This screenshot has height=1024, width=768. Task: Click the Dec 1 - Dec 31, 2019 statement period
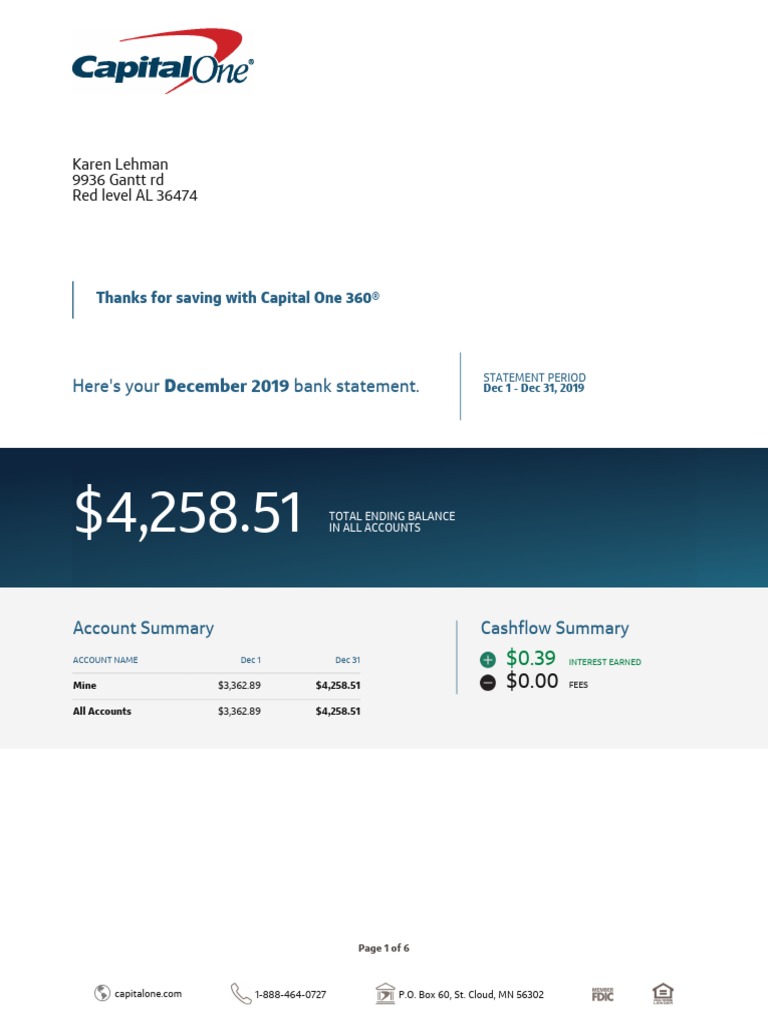pyautogui.click(x=533, y=388)
